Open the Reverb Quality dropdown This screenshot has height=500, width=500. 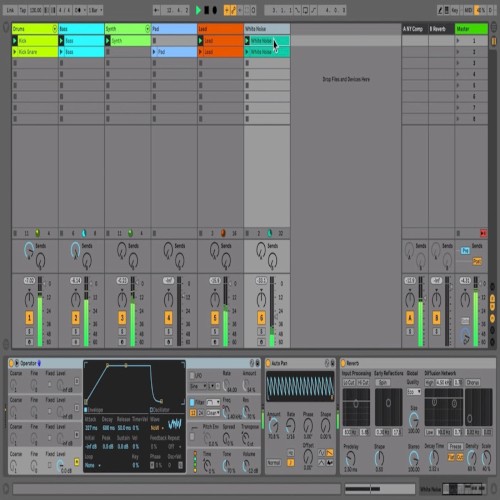coord(414,392)
